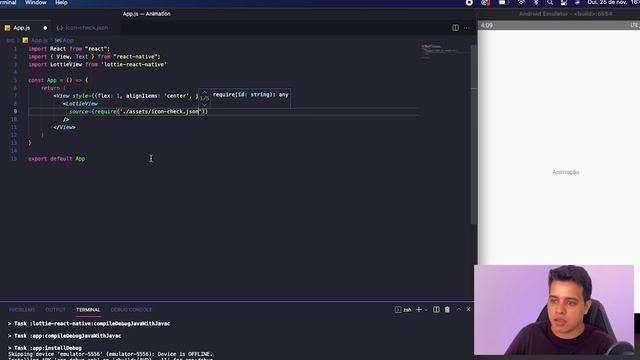Switch to the Debug Console tab
Screen dimensions: 640x360
click(x=131, y=310)
